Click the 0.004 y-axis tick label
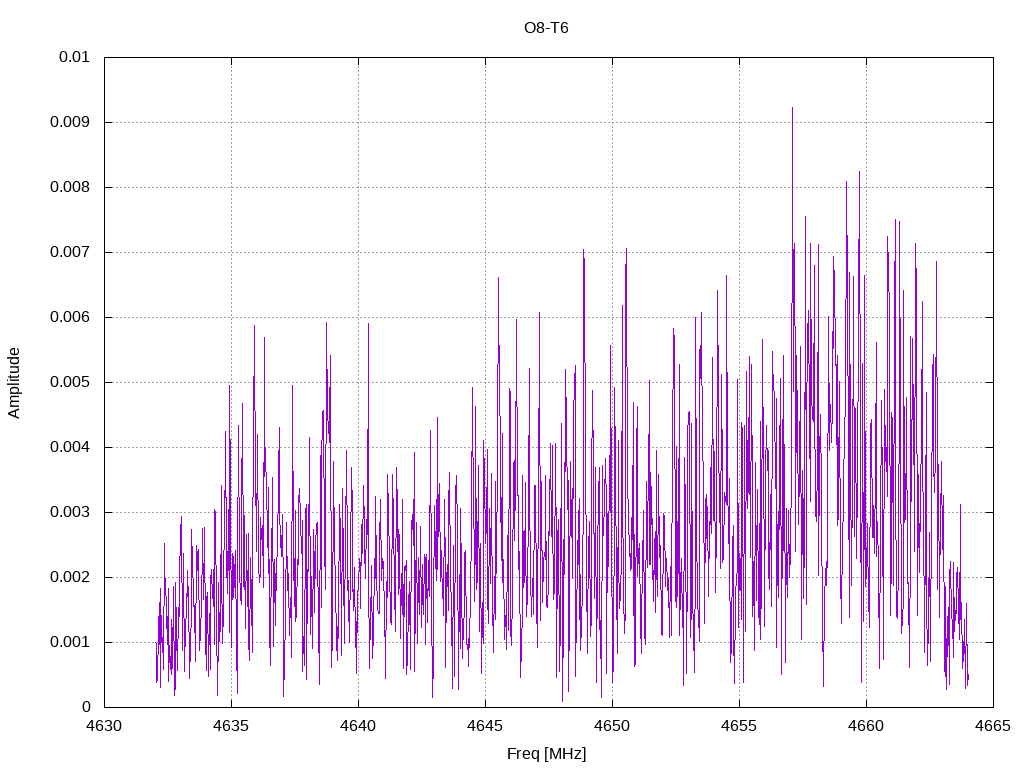This screenshot has height=768, width=1024. [x=70, y=447]
